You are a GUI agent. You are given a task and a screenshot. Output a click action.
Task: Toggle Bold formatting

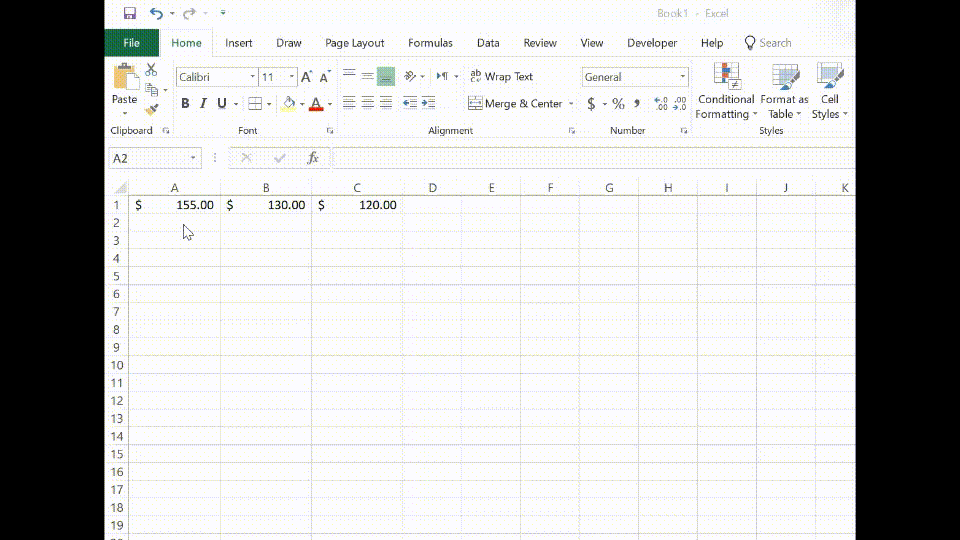[x=185, y=103]
